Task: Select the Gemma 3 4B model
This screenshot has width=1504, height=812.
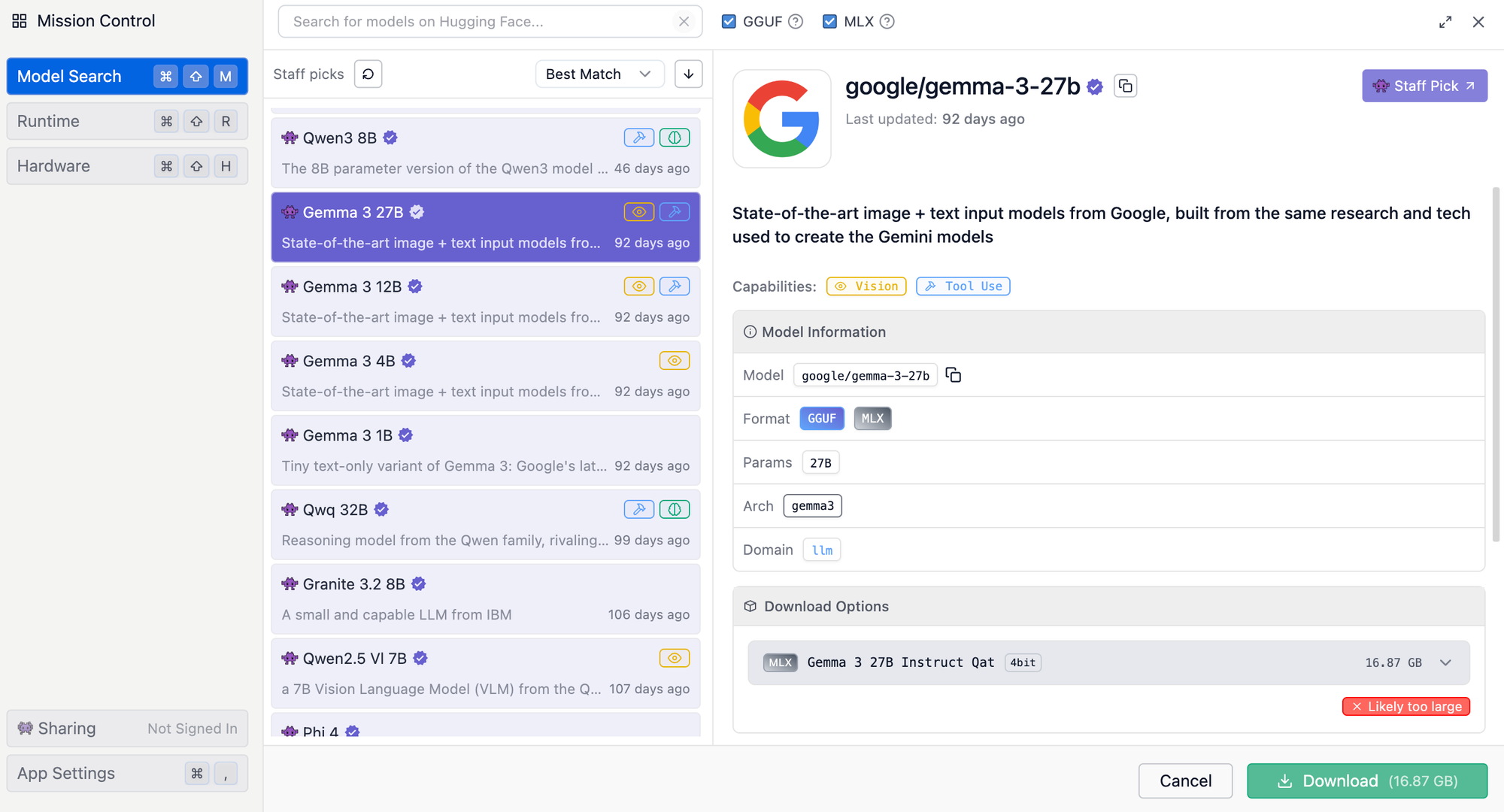Action: click(x=486, y=376)
